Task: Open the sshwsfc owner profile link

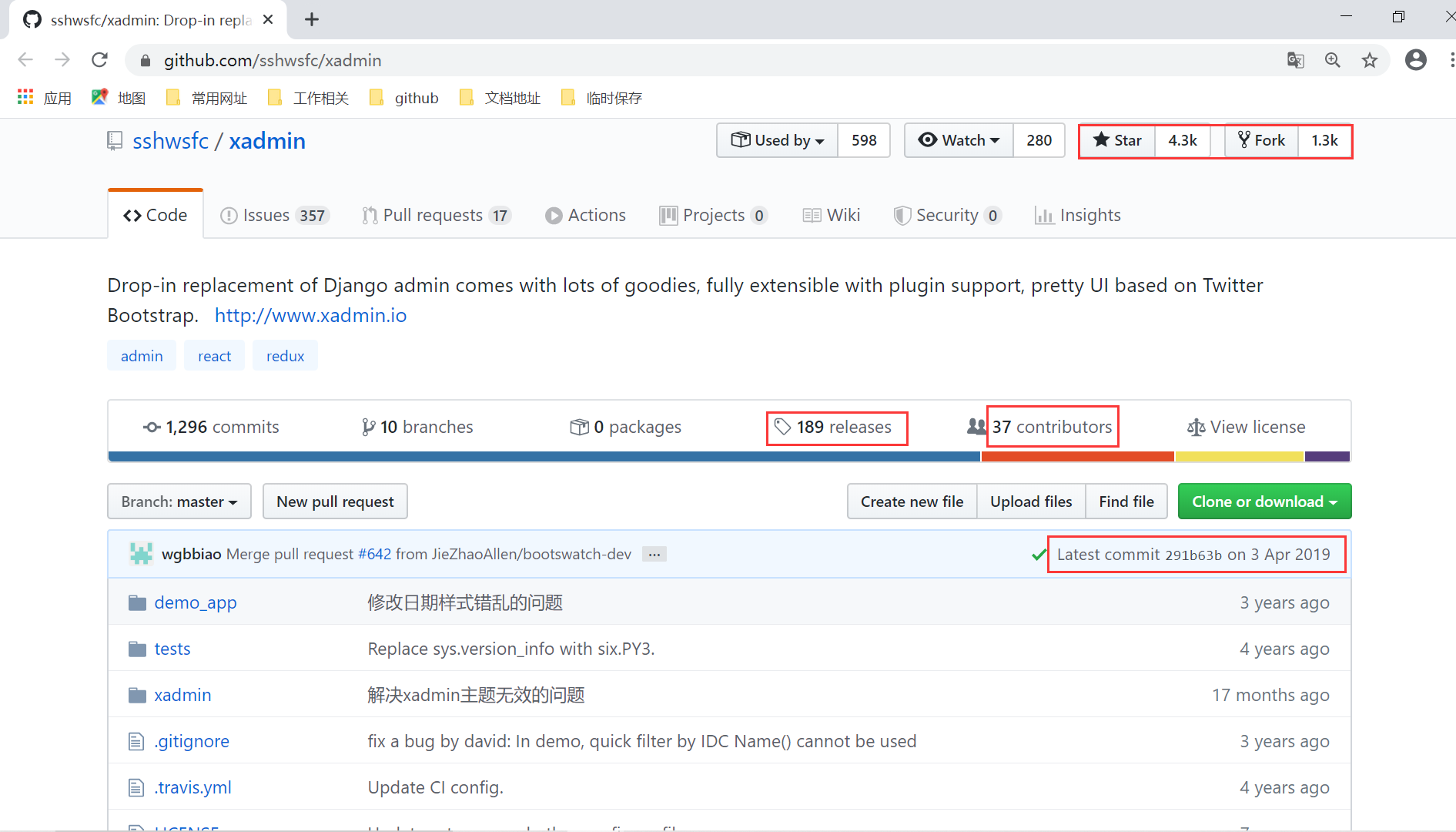Action: (170, 141)
